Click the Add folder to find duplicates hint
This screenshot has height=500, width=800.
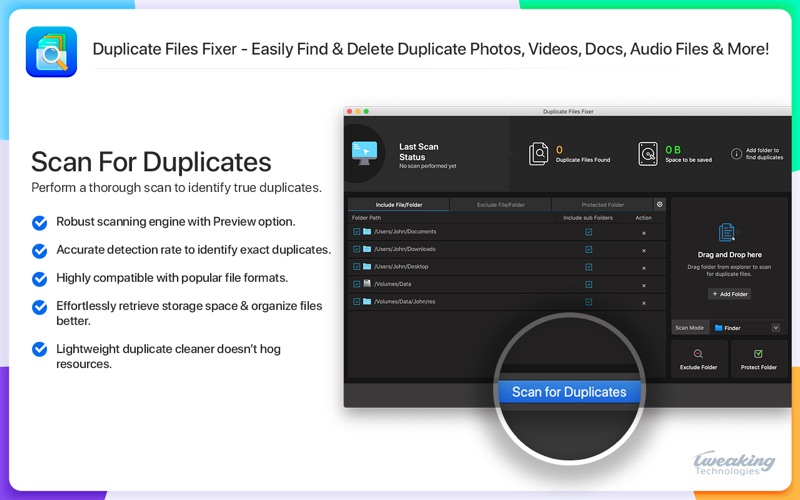[x=764, y=154]
